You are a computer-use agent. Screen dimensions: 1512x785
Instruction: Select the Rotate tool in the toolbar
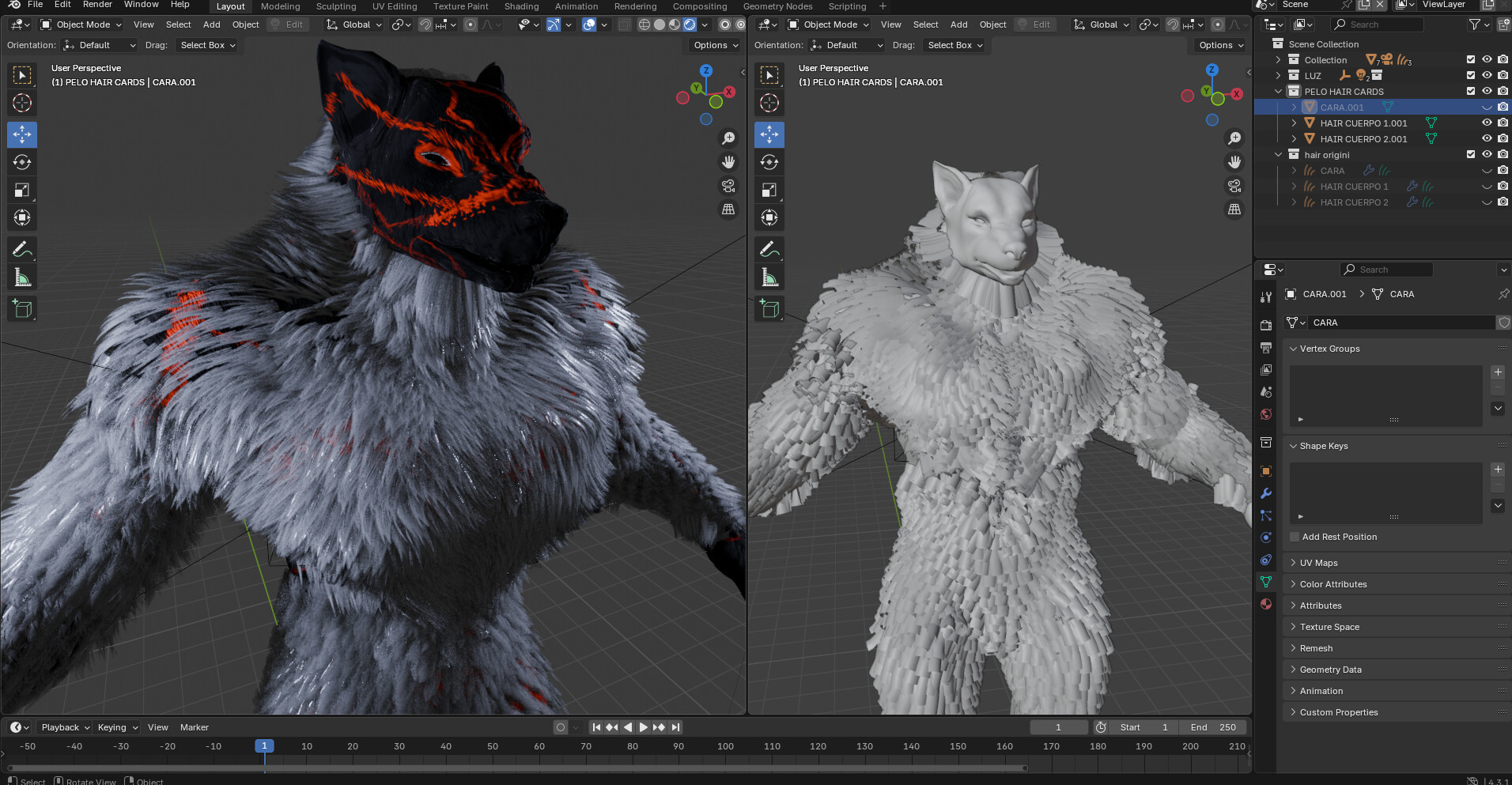(x=22, y=162)
